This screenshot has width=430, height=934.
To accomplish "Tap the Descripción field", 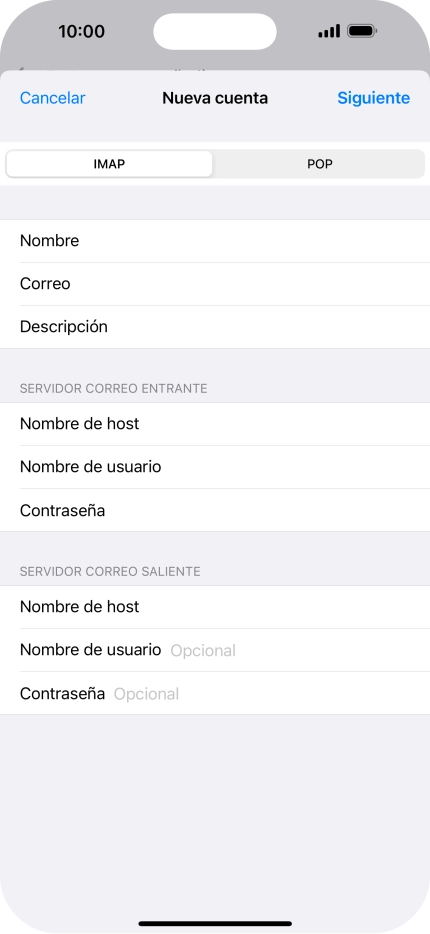I will click(215, 327).
